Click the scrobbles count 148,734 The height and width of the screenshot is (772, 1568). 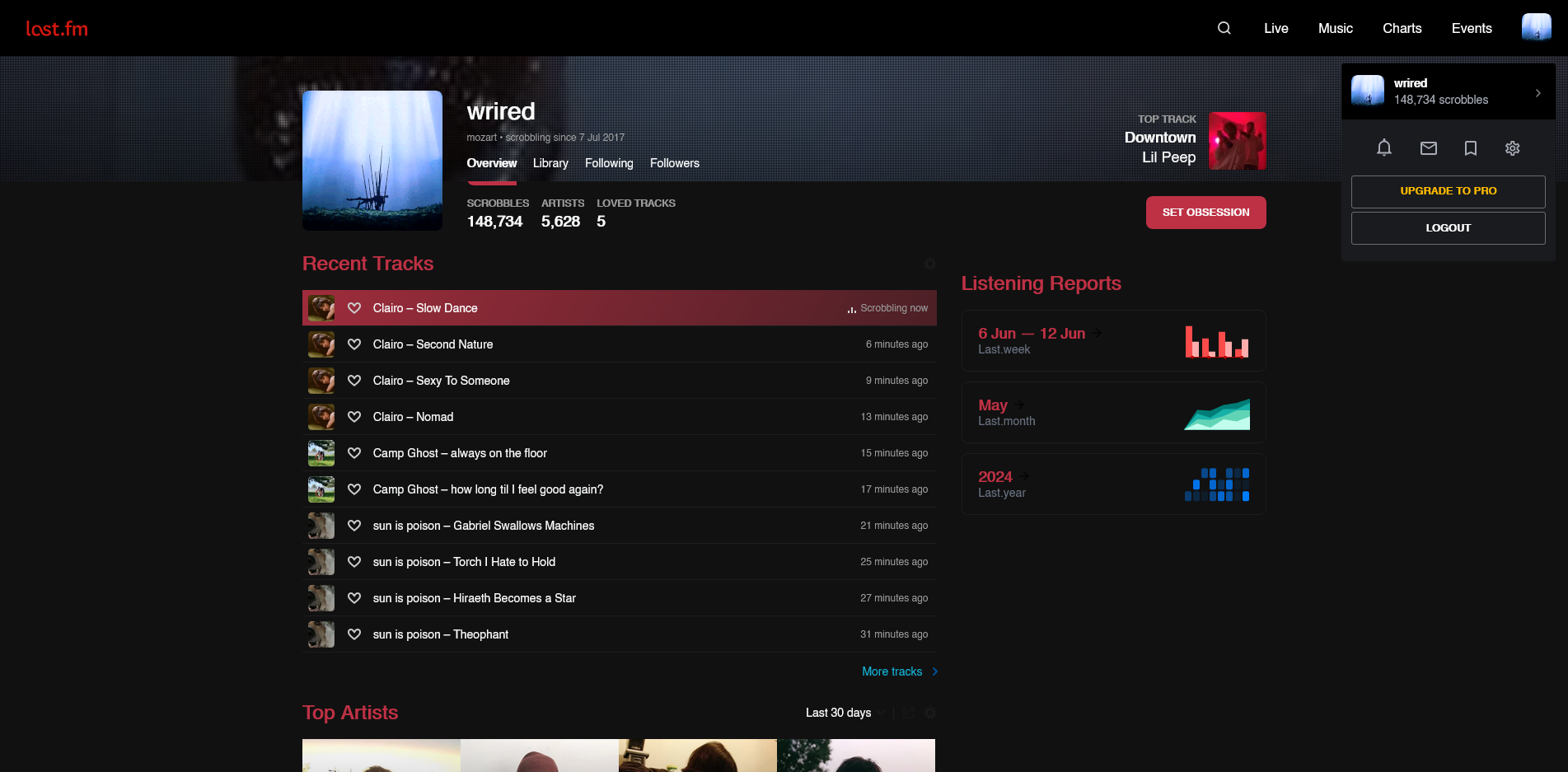(494, 222)
